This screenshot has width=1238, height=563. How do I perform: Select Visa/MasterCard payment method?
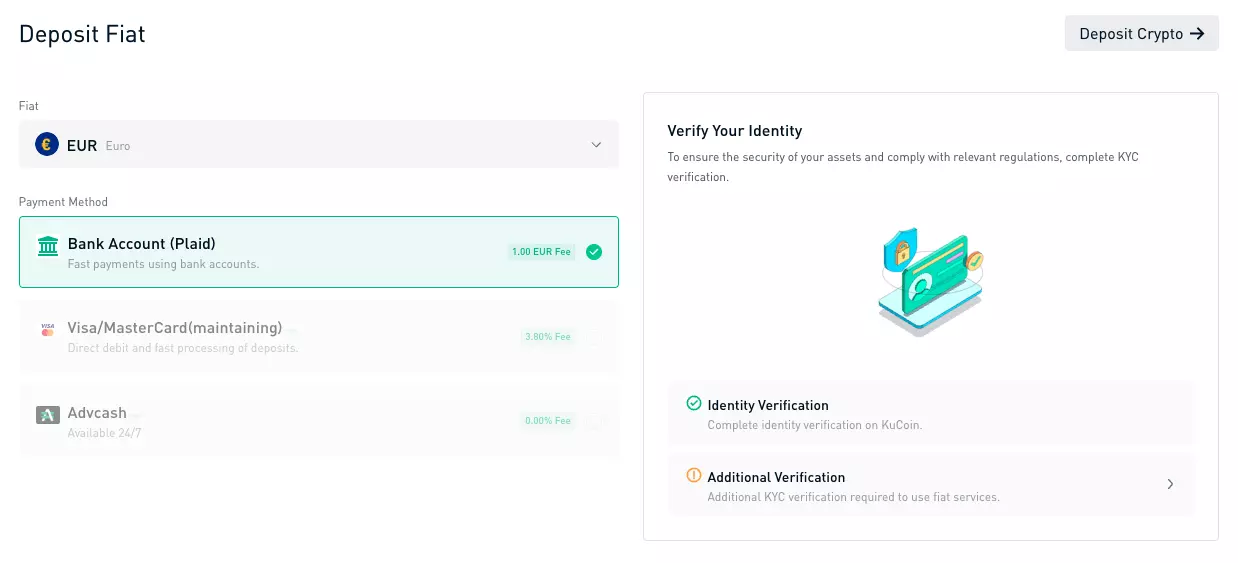point(318,336)
